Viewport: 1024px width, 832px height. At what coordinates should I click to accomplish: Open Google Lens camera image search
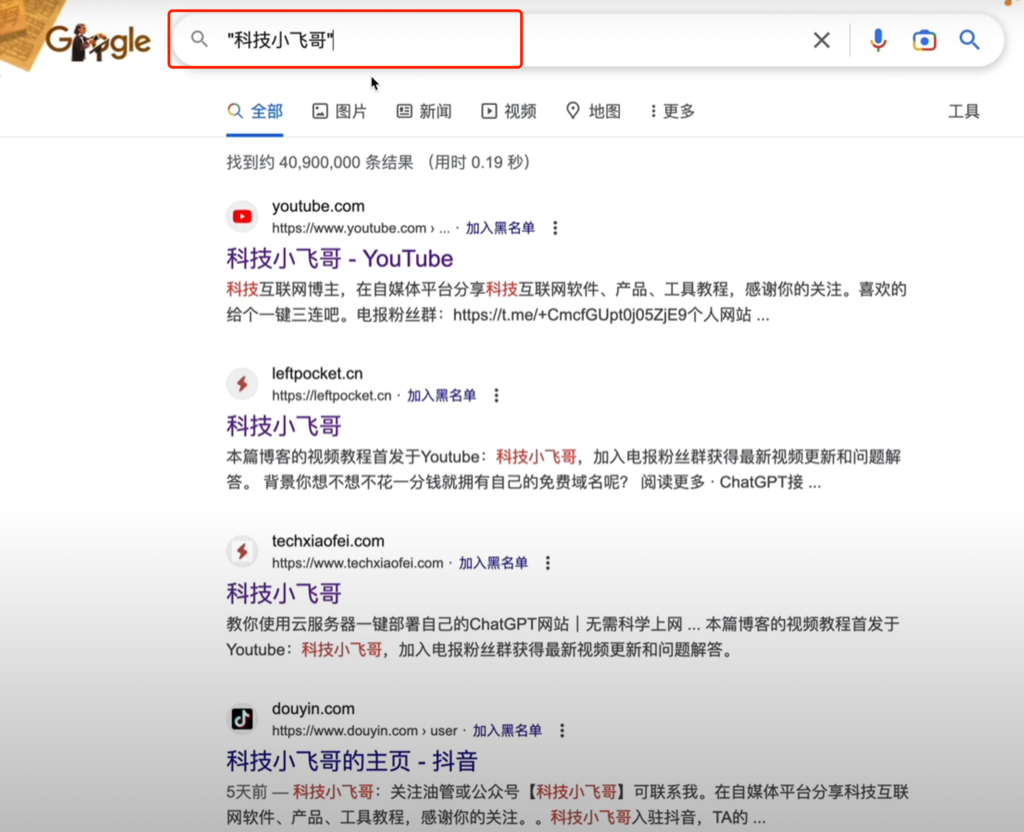click(x=924, y=40)
